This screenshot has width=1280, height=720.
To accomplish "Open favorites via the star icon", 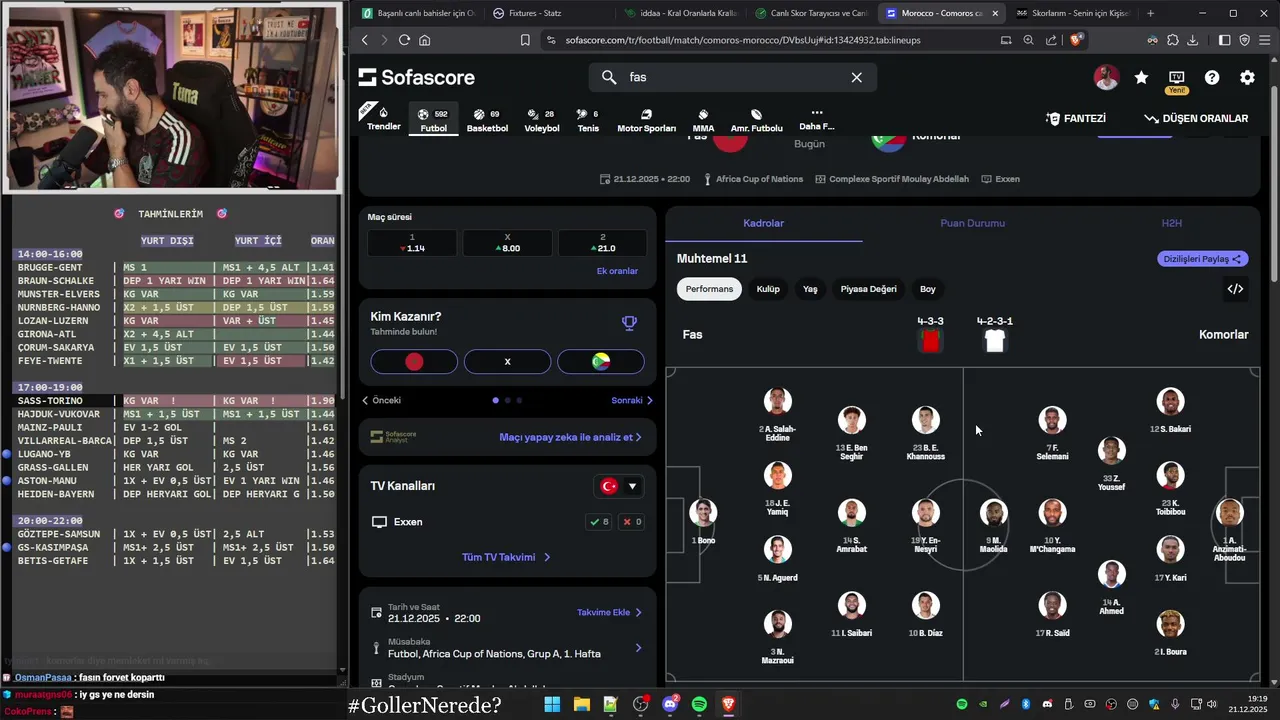I will tap(1141, 77).
